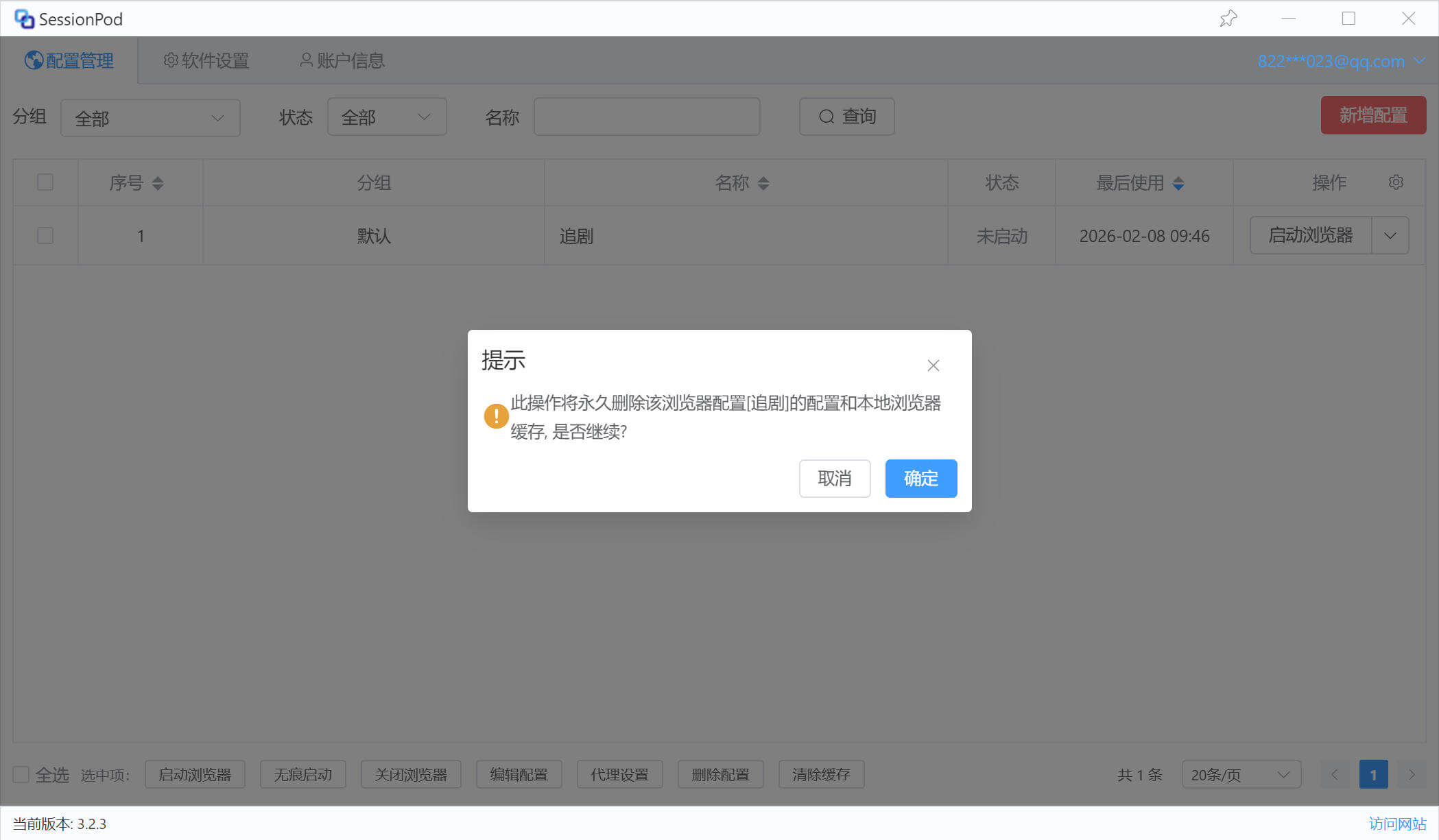
Task: Go to next page arrow
Action: tap(1412, 774)
